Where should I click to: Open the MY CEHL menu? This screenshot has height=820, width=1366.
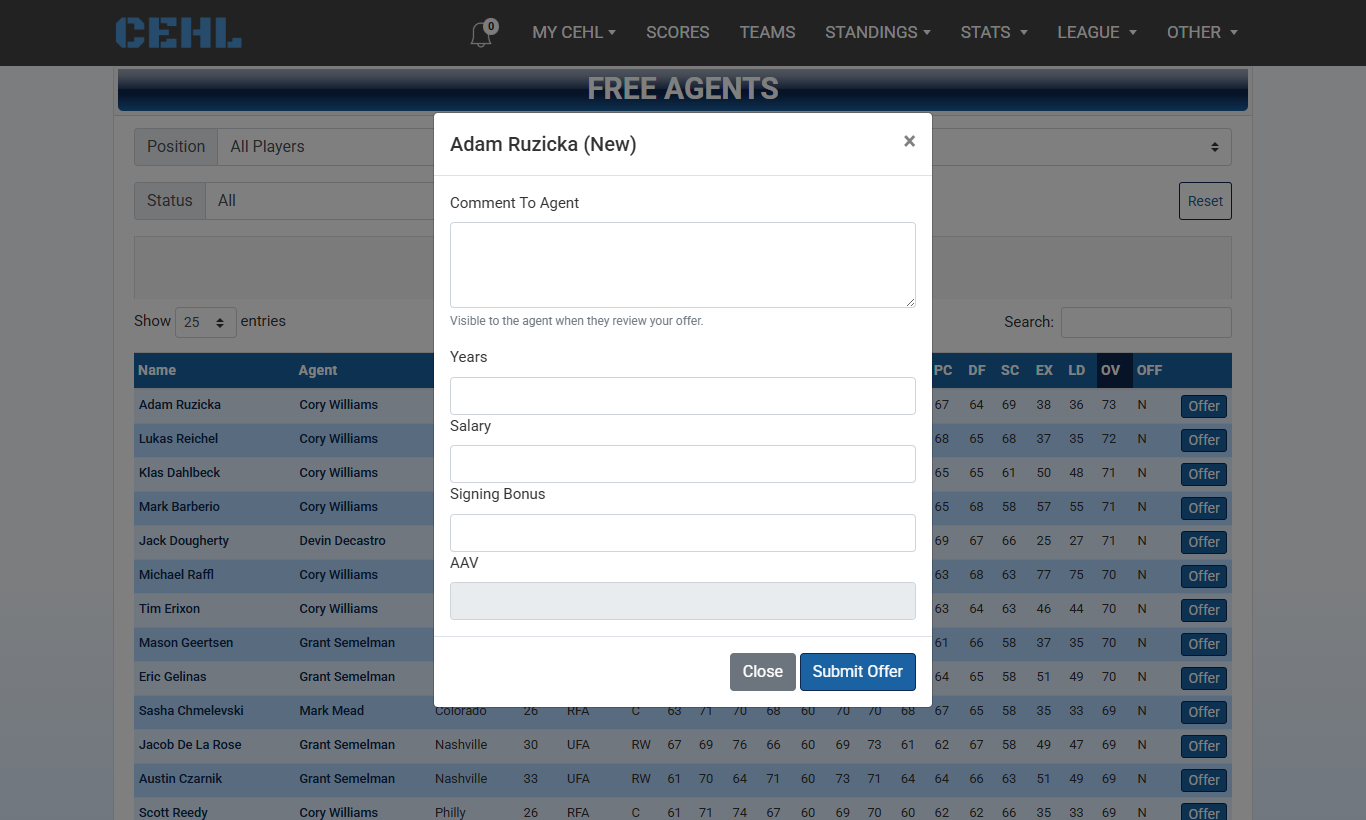[x=574, y=32]
